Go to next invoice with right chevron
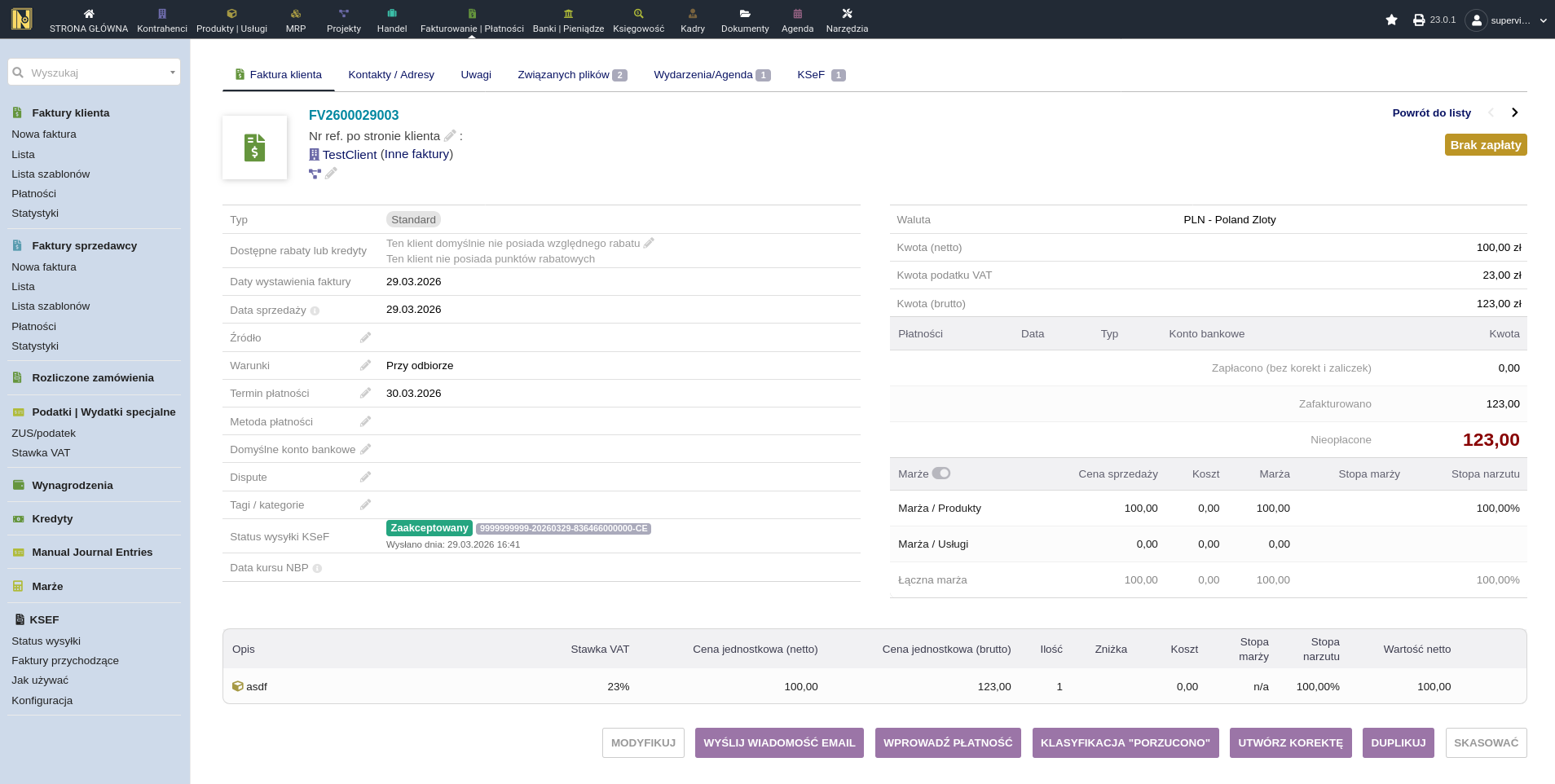 (1514, 112)
